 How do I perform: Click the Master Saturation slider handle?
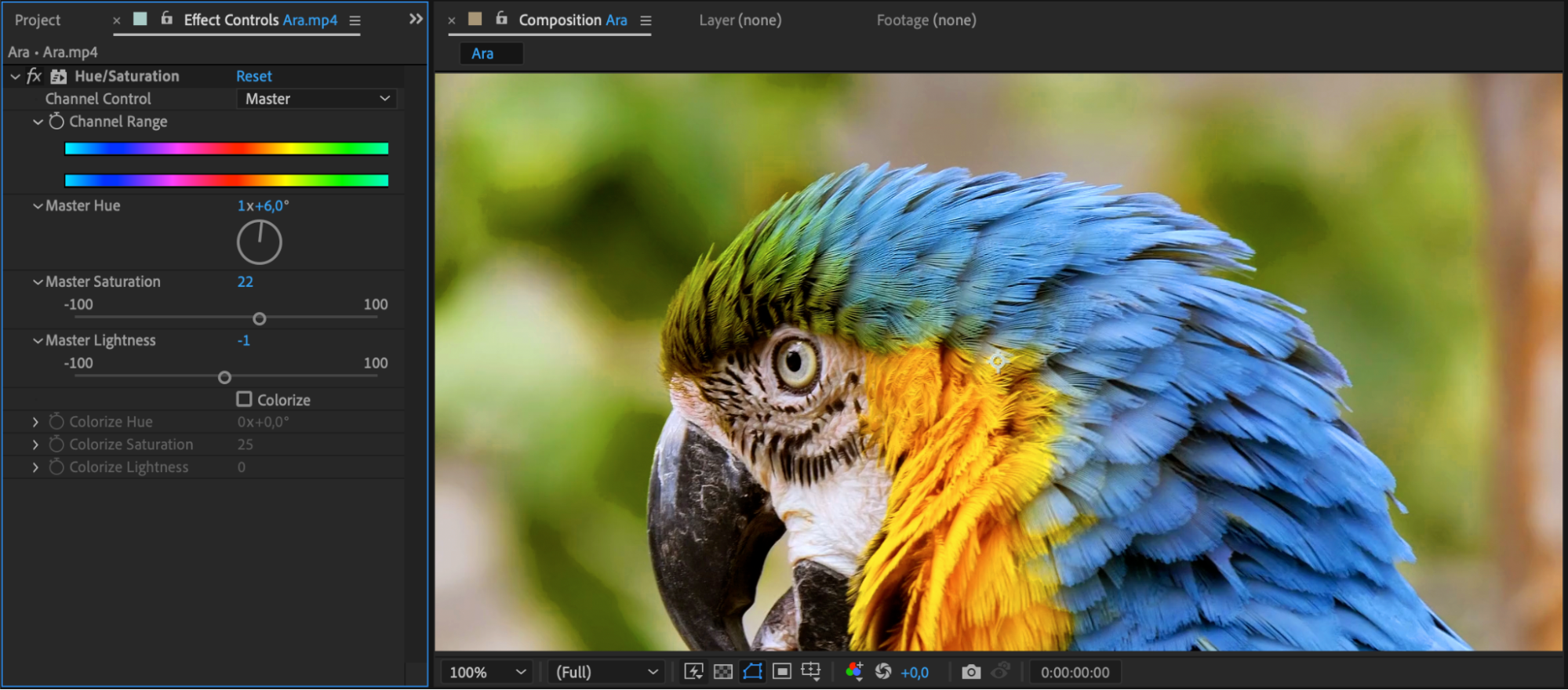tap(260, 318)
